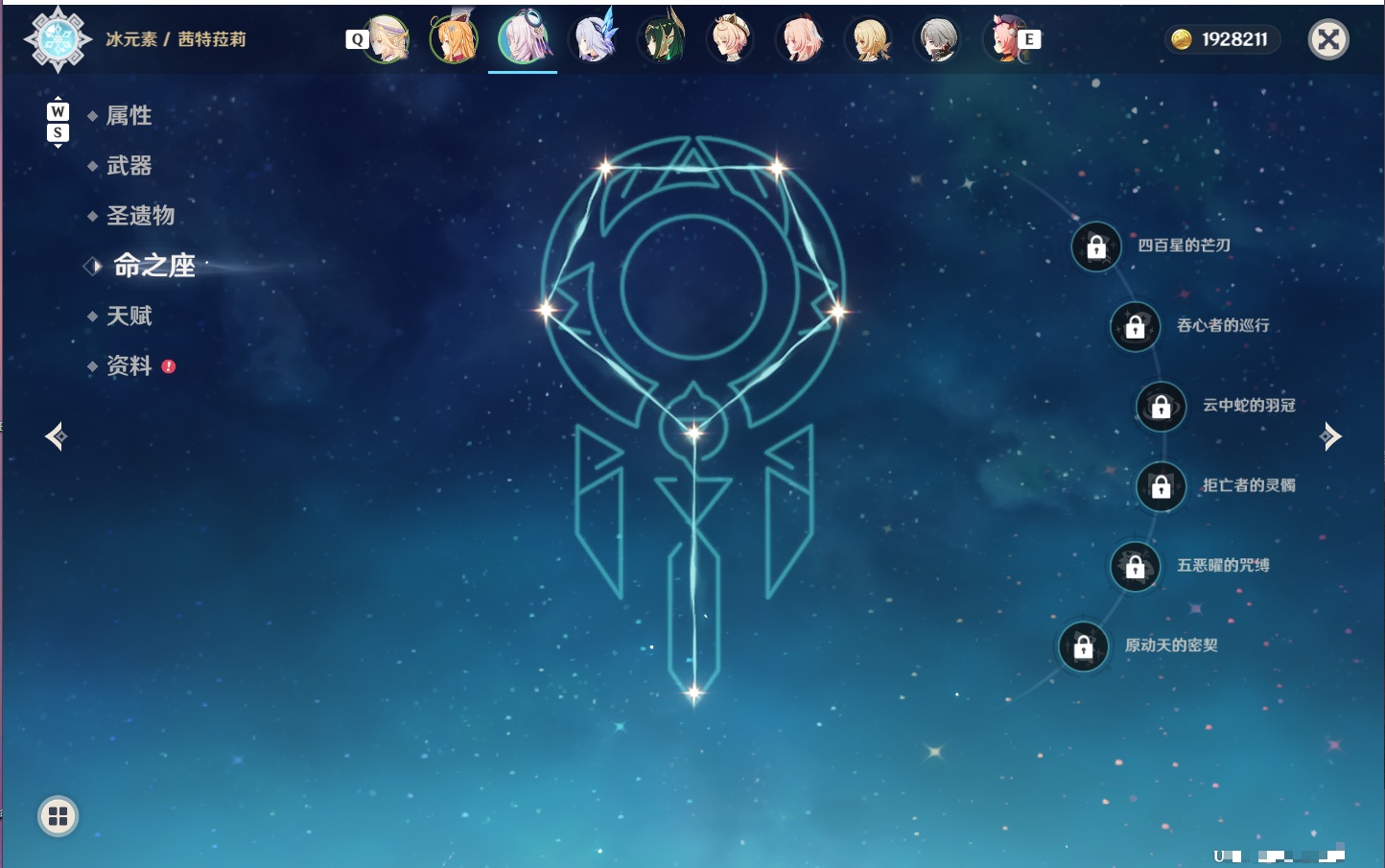The height and width of the screenshot is (868, 1385).
Task: Close the character screen with X button
Action: 1328,39
